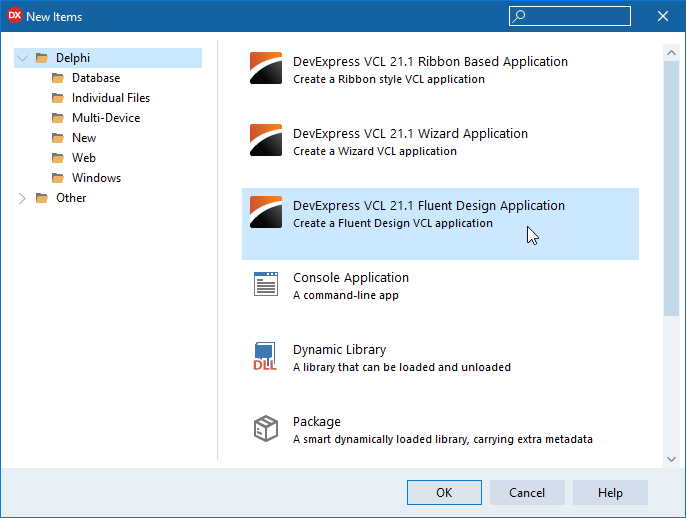This screenshot has width=686, height=518.
Task: Click 'Create a Wizard VCL application' description
Action: click(x=374, y=151)
